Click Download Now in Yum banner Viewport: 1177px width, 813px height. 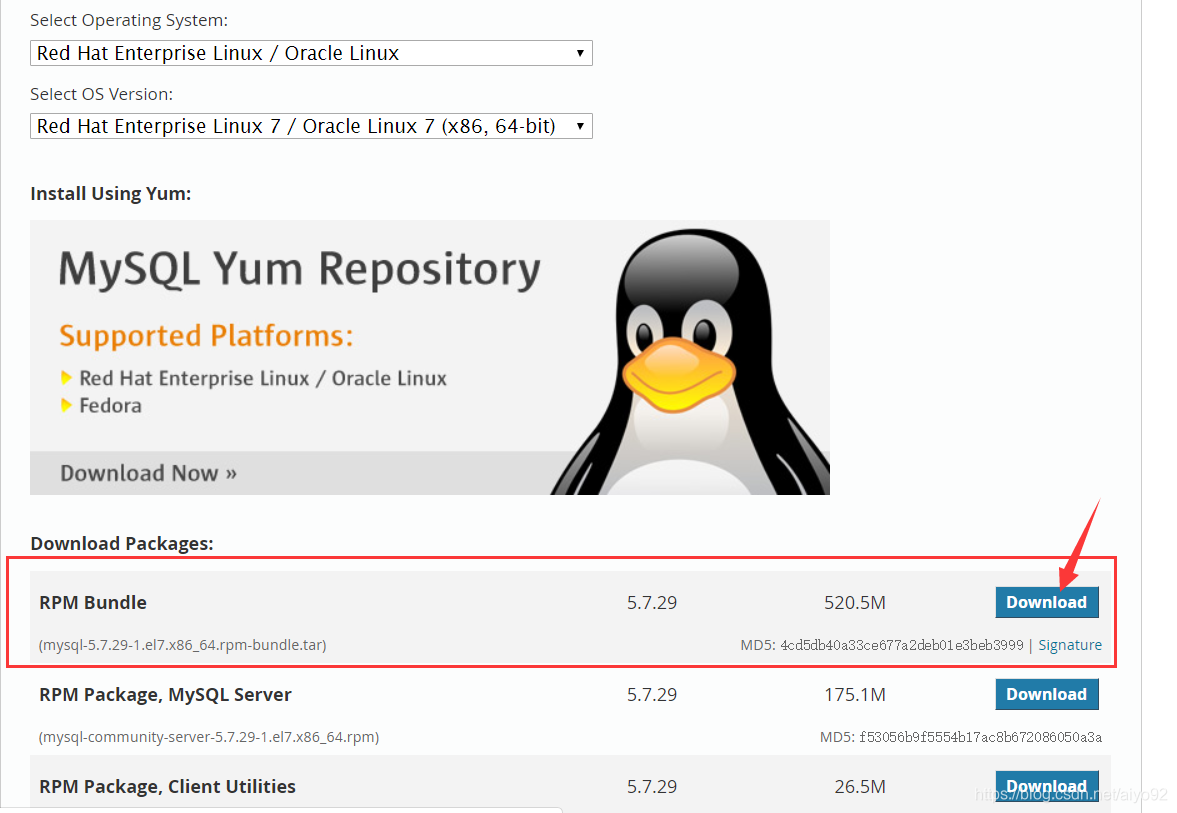[x=149, y=473]
